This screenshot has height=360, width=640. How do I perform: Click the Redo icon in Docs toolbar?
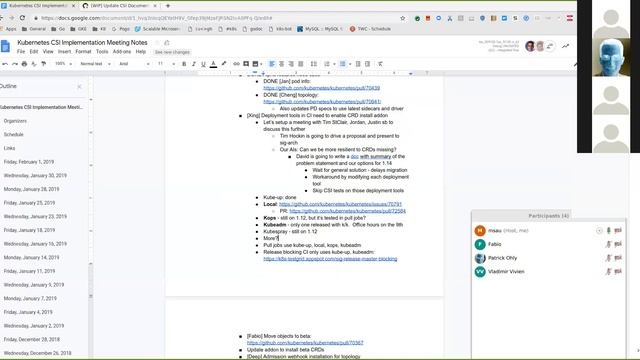15,64
